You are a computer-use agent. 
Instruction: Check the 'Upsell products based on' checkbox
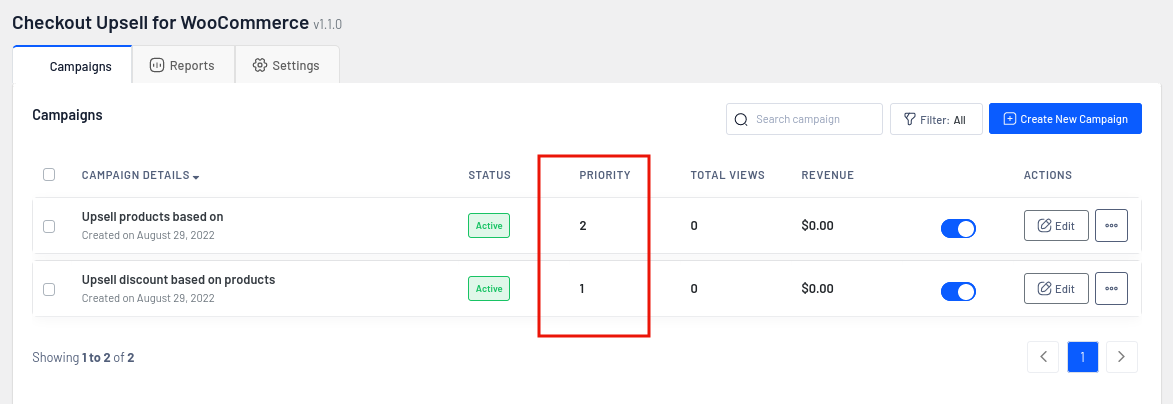point(49,226)
